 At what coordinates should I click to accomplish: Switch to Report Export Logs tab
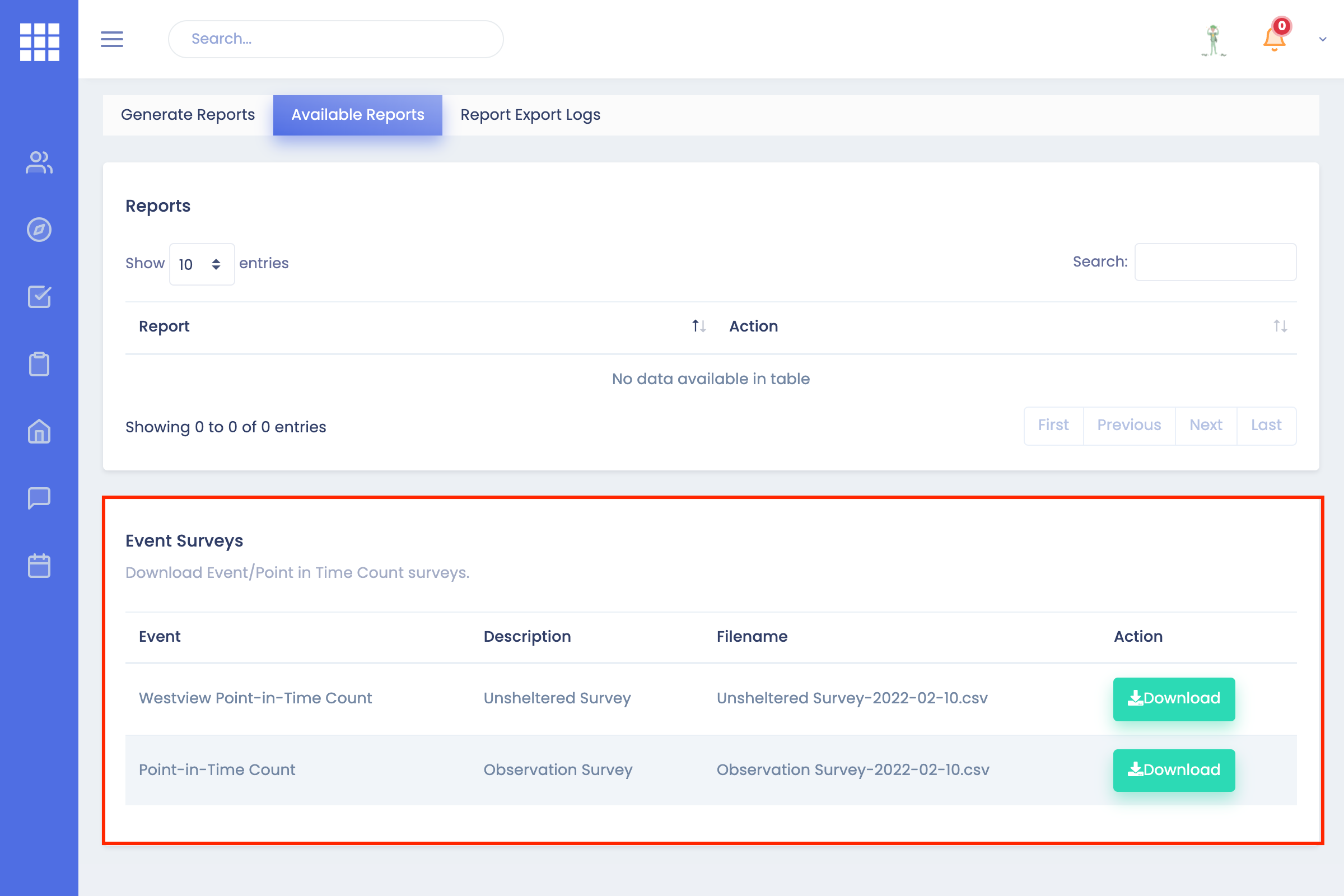click(530, 115)
